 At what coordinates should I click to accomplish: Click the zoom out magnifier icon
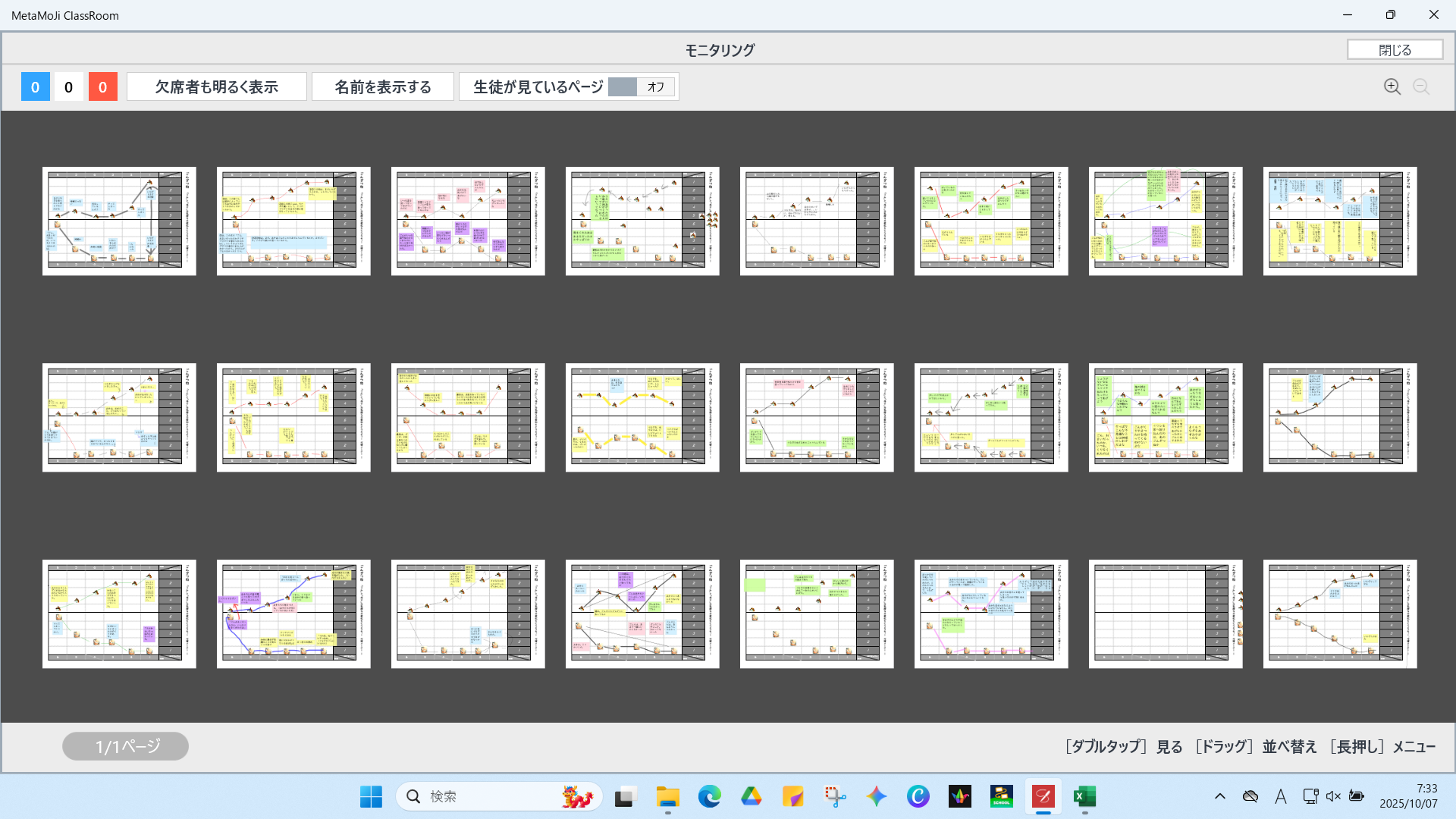1421,86
